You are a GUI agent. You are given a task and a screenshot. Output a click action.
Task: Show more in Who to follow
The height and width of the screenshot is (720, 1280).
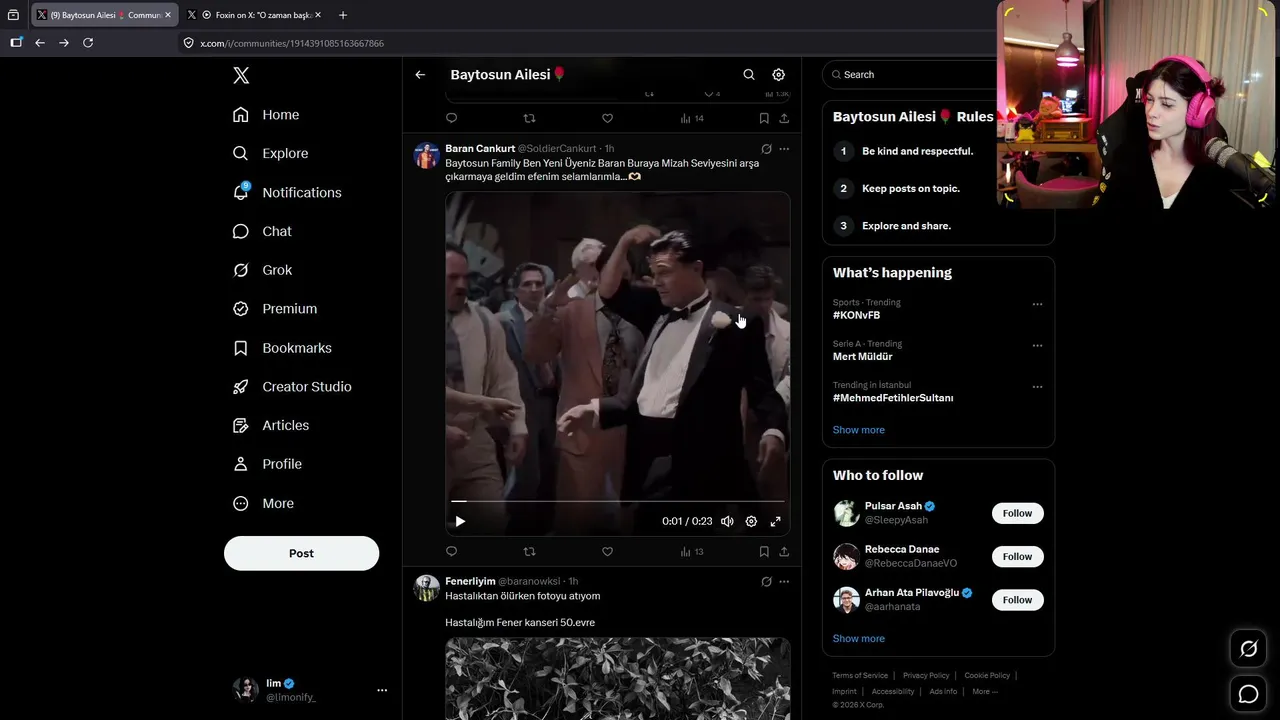(858, 638)
